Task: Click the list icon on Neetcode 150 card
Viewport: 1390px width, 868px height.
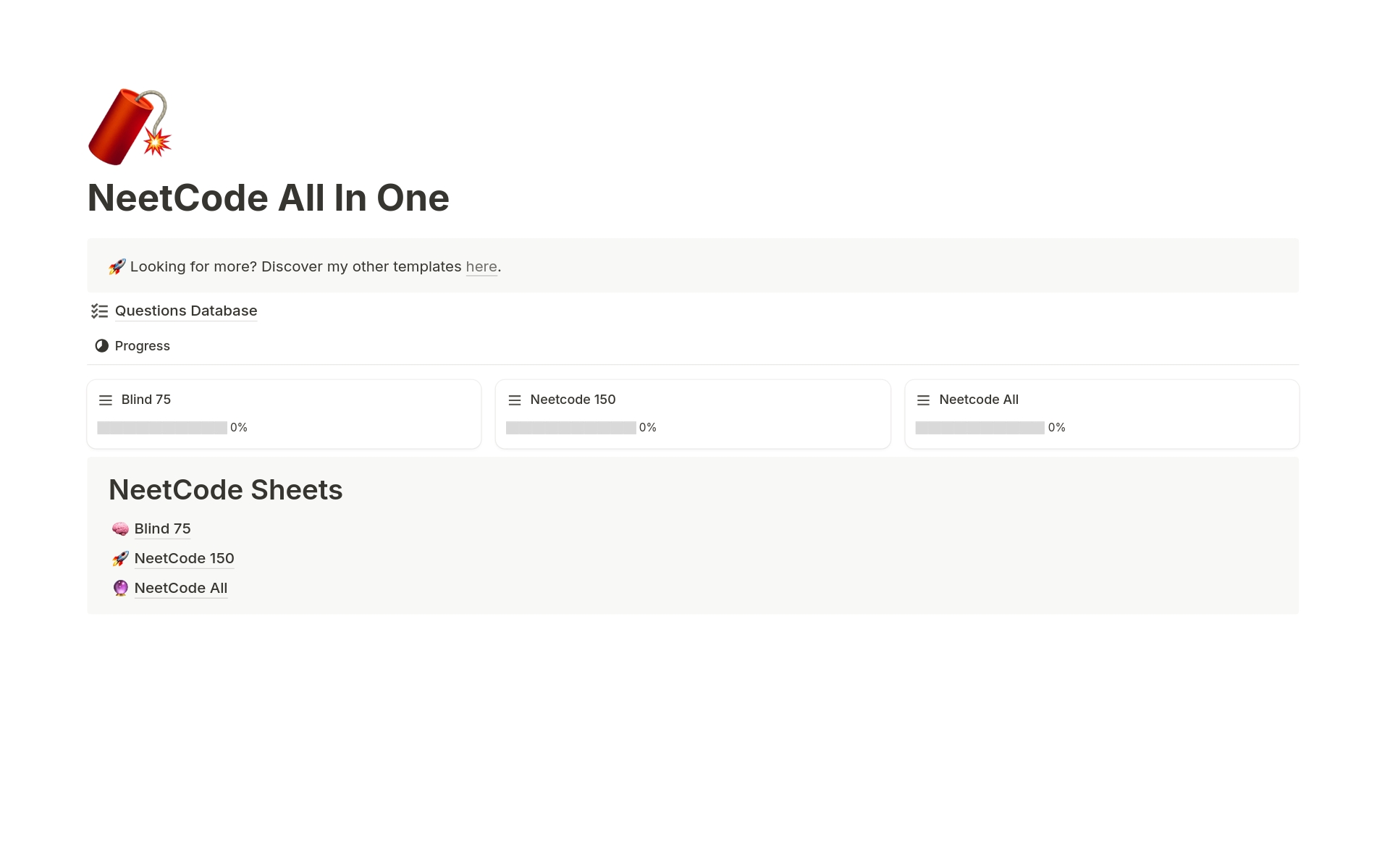Action: 515,400
